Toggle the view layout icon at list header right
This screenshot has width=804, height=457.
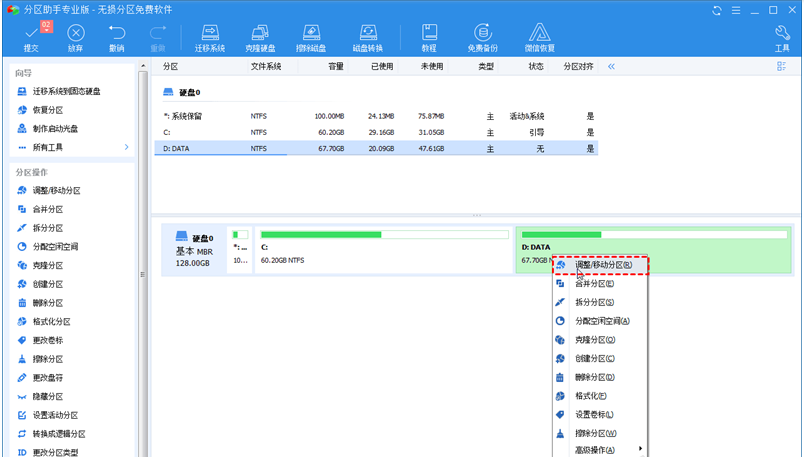[781, 66]
